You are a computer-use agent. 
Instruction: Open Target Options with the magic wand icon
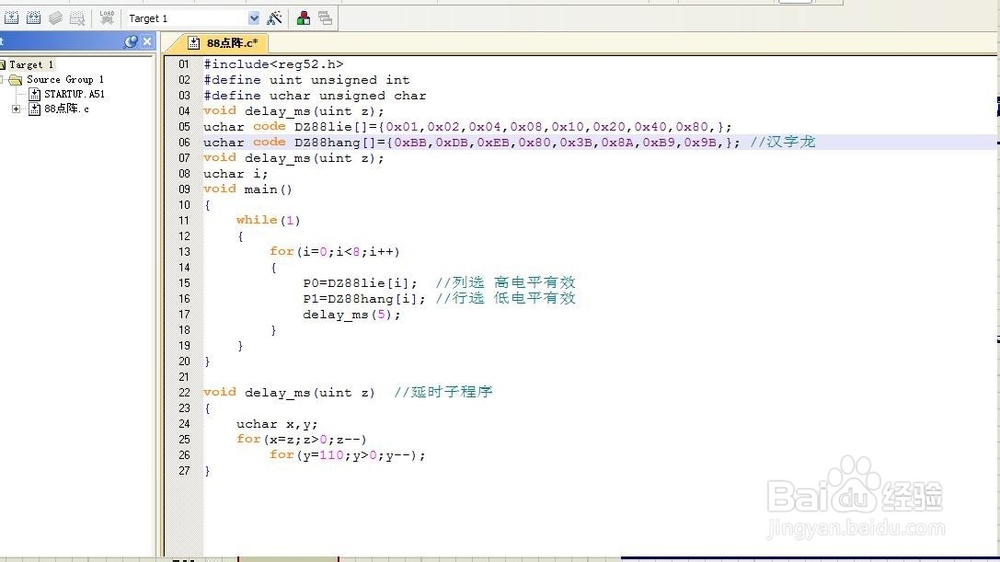[x=274, y=18]
